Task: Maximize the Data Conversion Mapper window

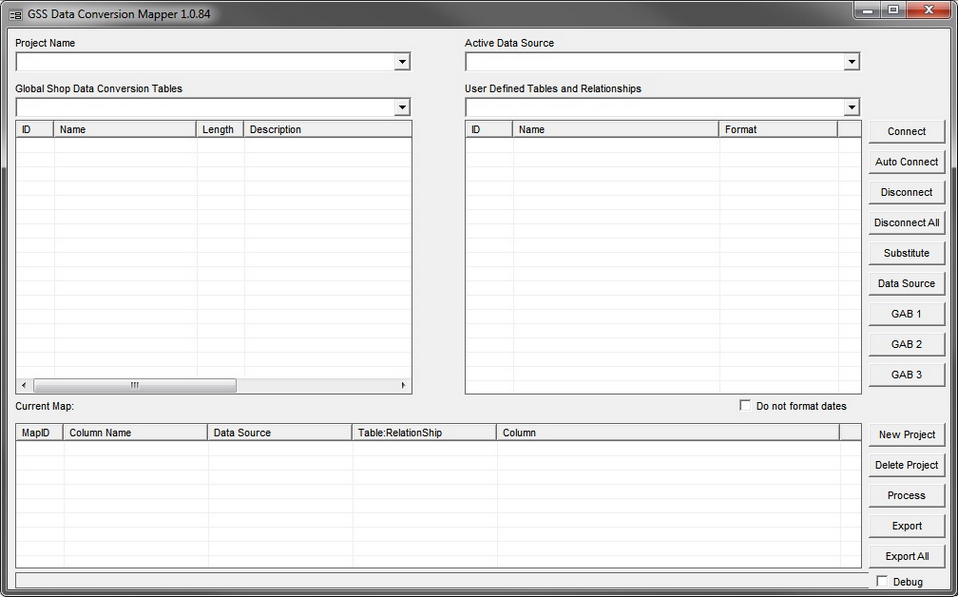Action: (893, 10)
